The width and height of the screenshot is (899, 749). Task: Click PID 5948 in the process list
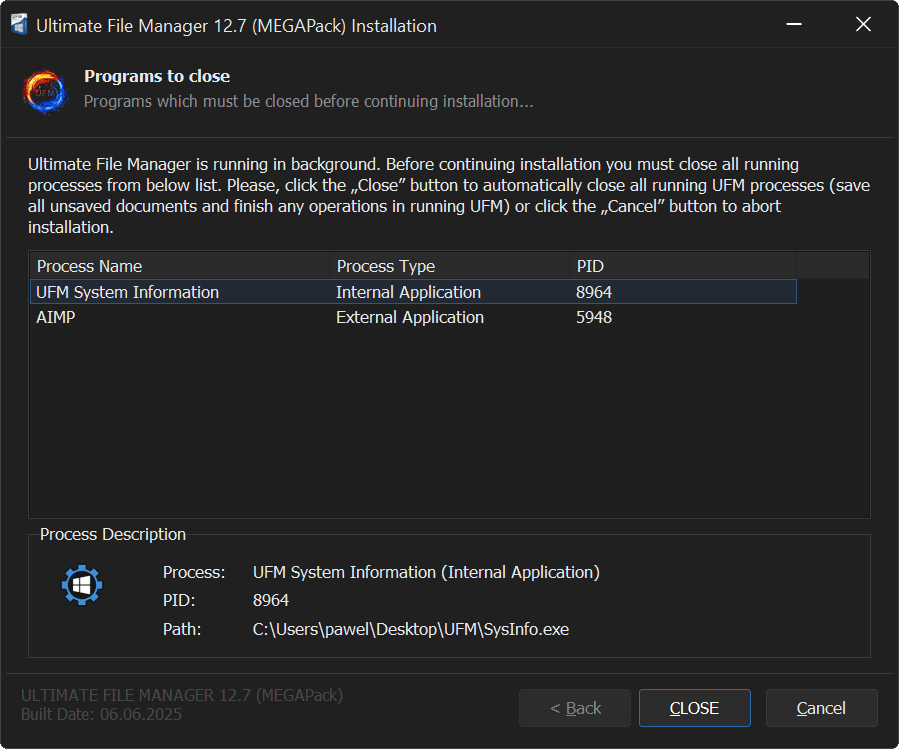[594, 317]
